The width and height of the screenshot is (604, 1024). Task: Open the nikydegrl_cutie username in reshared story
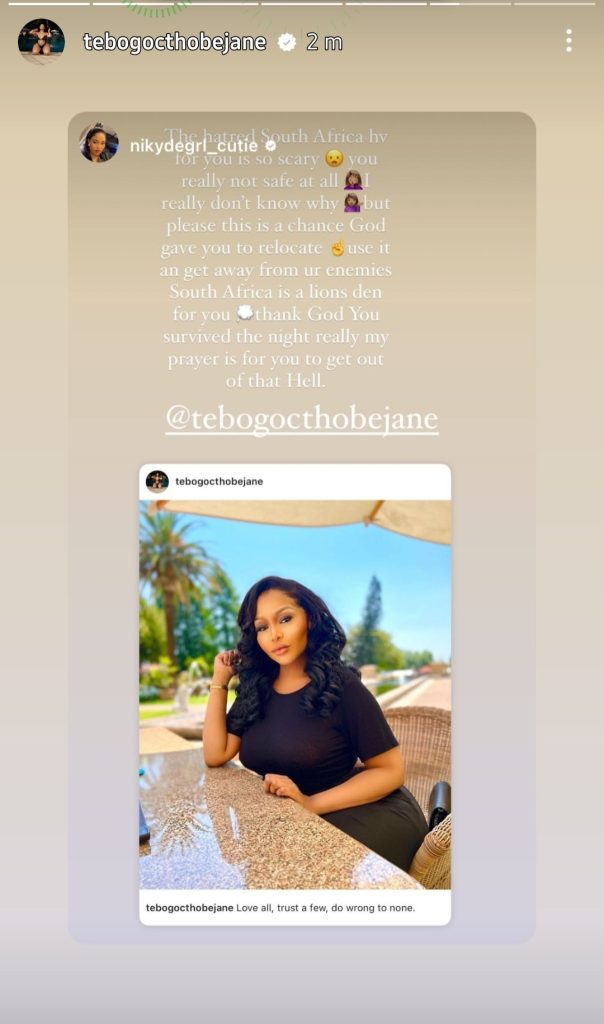pos(193,146)
